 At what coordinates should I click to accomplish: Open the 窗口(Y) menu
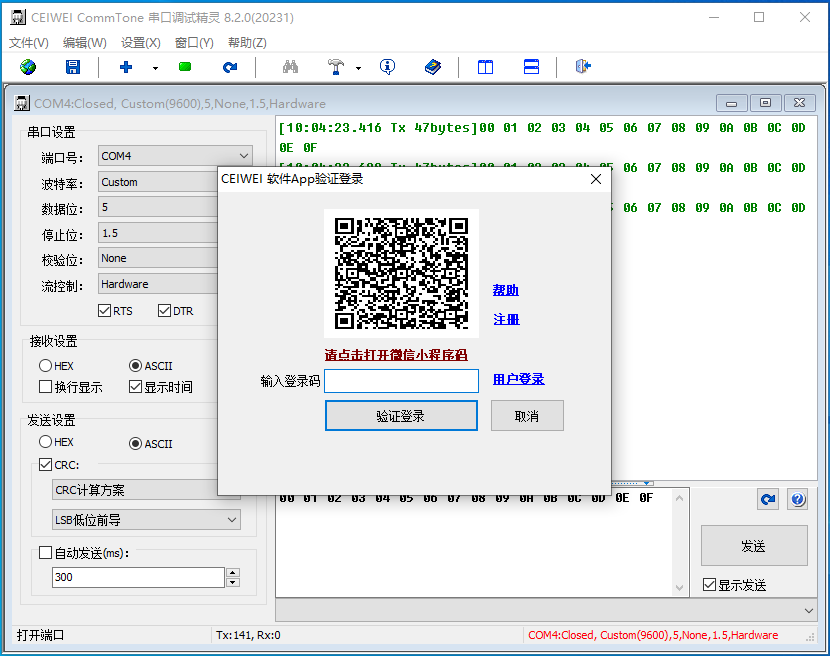click(x=194, y=43)
